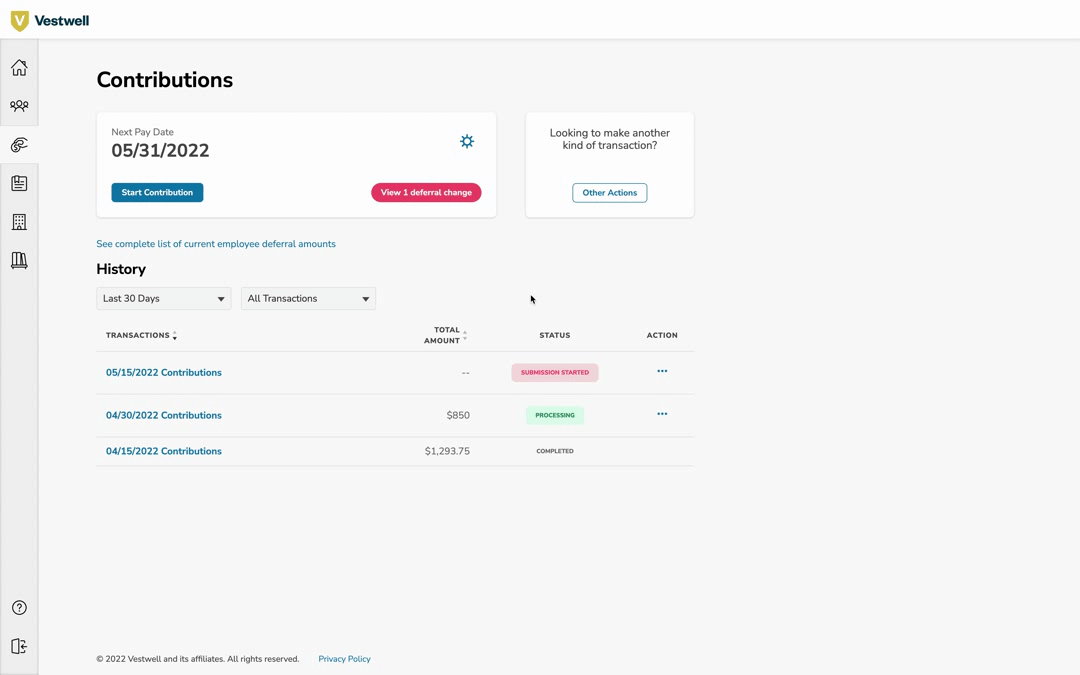Click the Contributions hand-coin sidebar icon
This screenshot has width=1080, height=675.
pyautogui.click(x=18, y=144)
